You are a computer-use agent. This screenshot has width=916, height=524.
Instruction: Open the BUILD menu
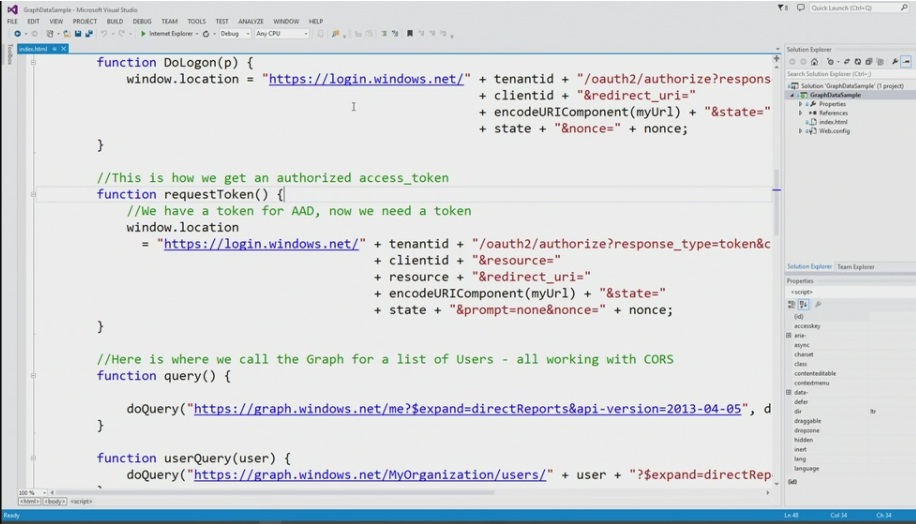[115, 21]
